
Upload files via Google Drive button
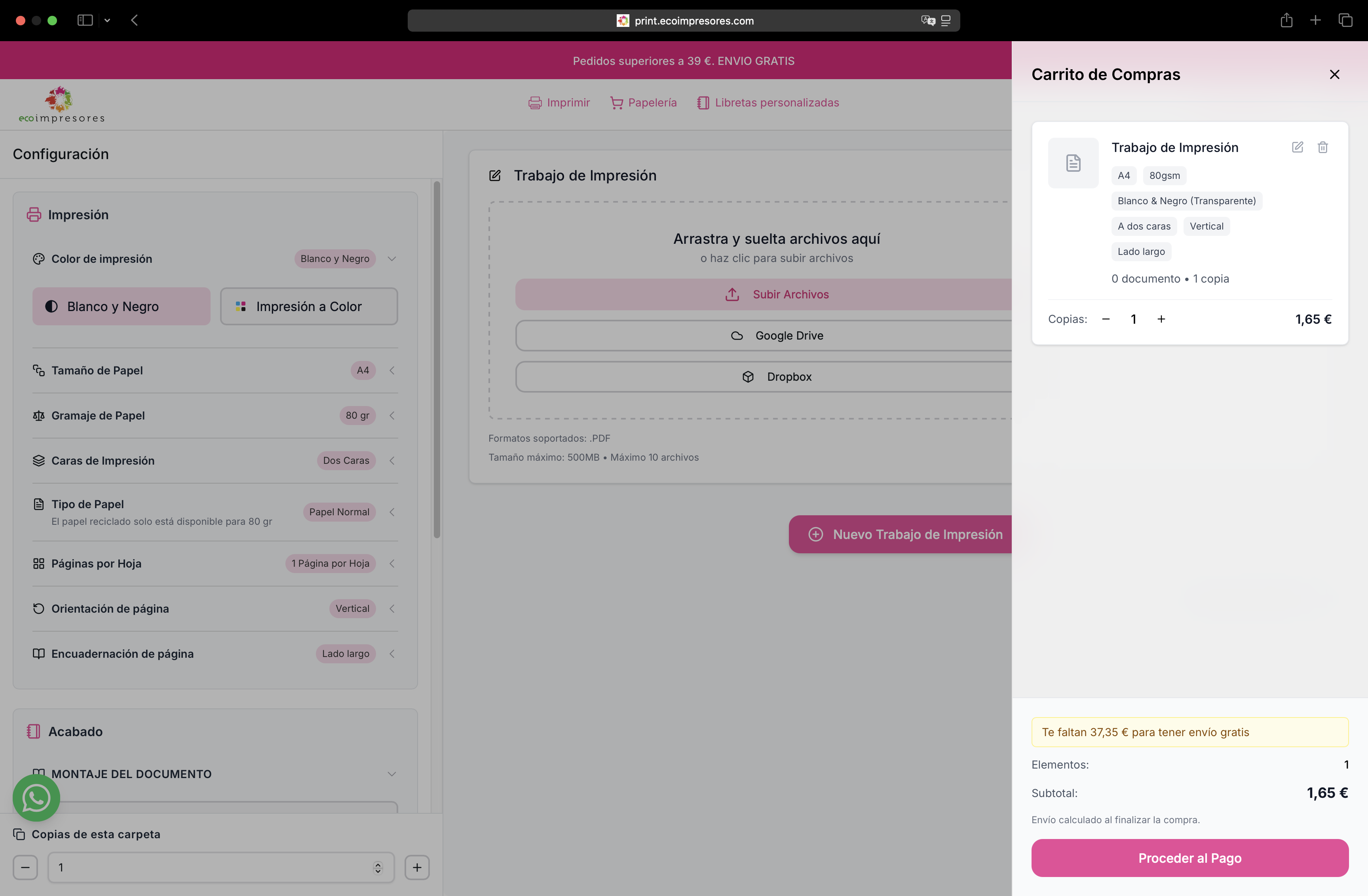pos(777,335)
